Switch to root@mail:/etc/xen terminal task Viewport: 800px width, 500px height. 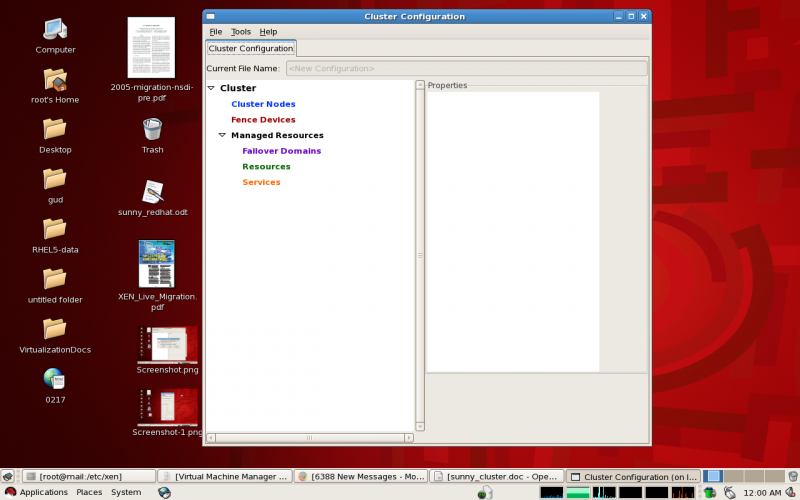pos(89,477)
